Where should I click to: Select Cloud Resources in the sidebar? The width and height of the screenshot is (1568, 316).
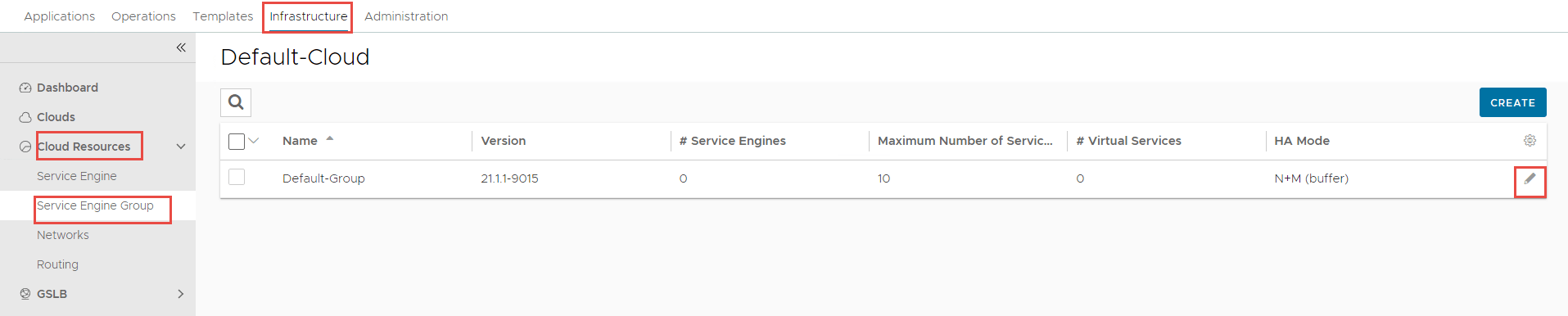click(x=84, y=147)
